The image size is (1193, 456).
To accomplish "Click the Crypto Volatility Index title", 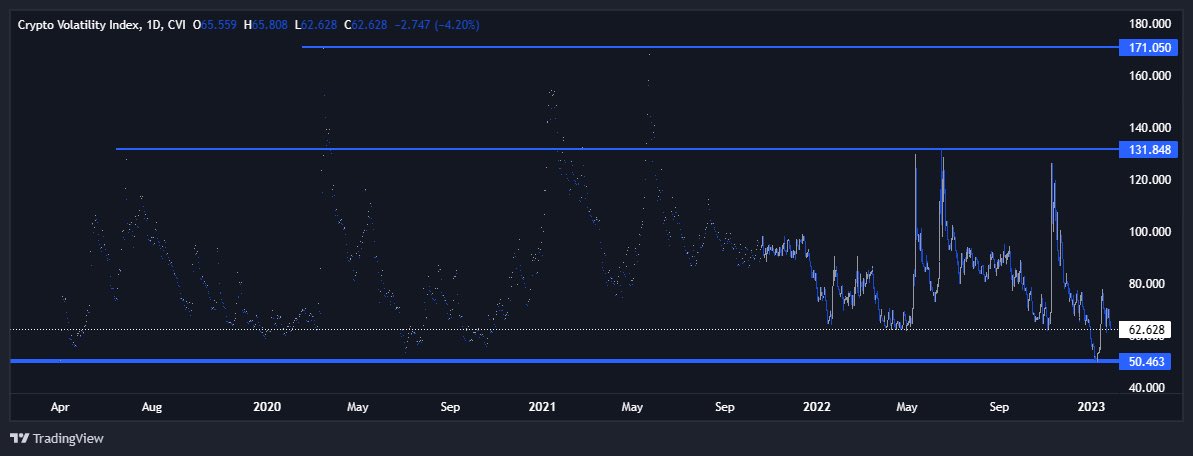I will point(79,25).
